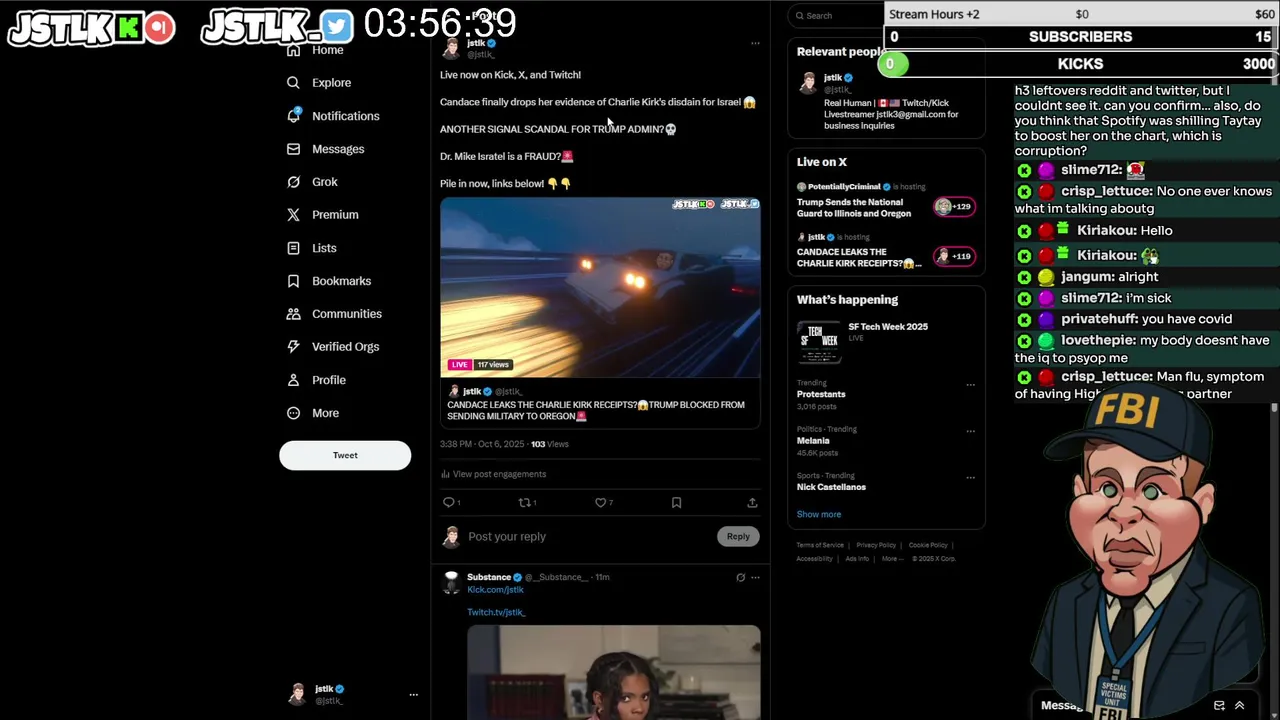The image size is (1280, 720).
Task: Click Nick Castellanos trending topic
Action: point(831,487)
